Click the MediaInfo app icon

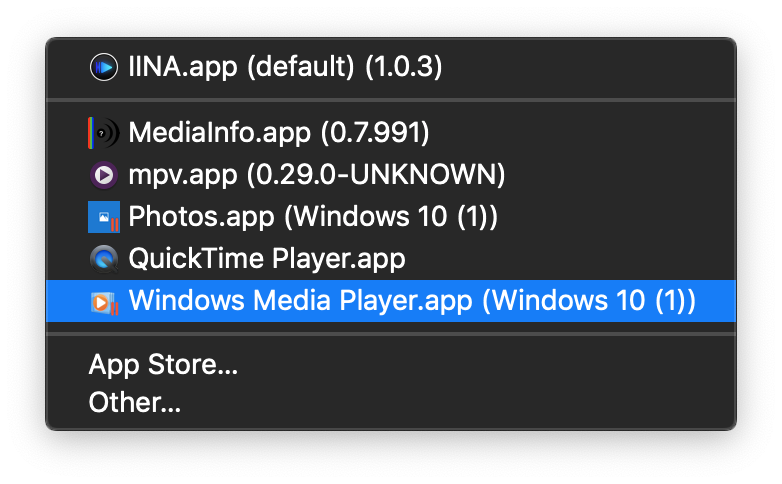pos(104,132)
